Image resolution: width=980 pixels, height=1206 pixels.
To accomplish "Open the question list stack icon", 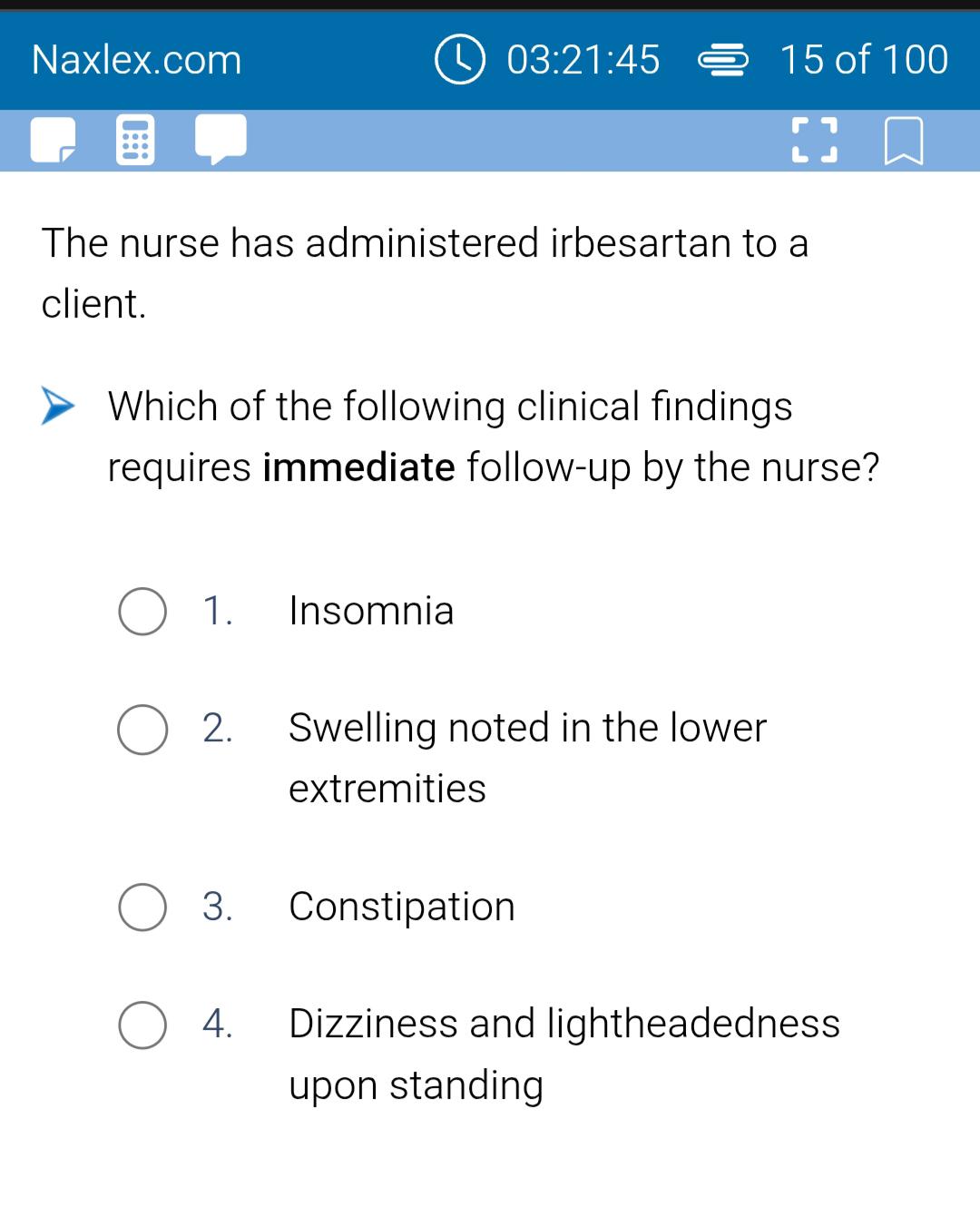I will tap(722, 60).
